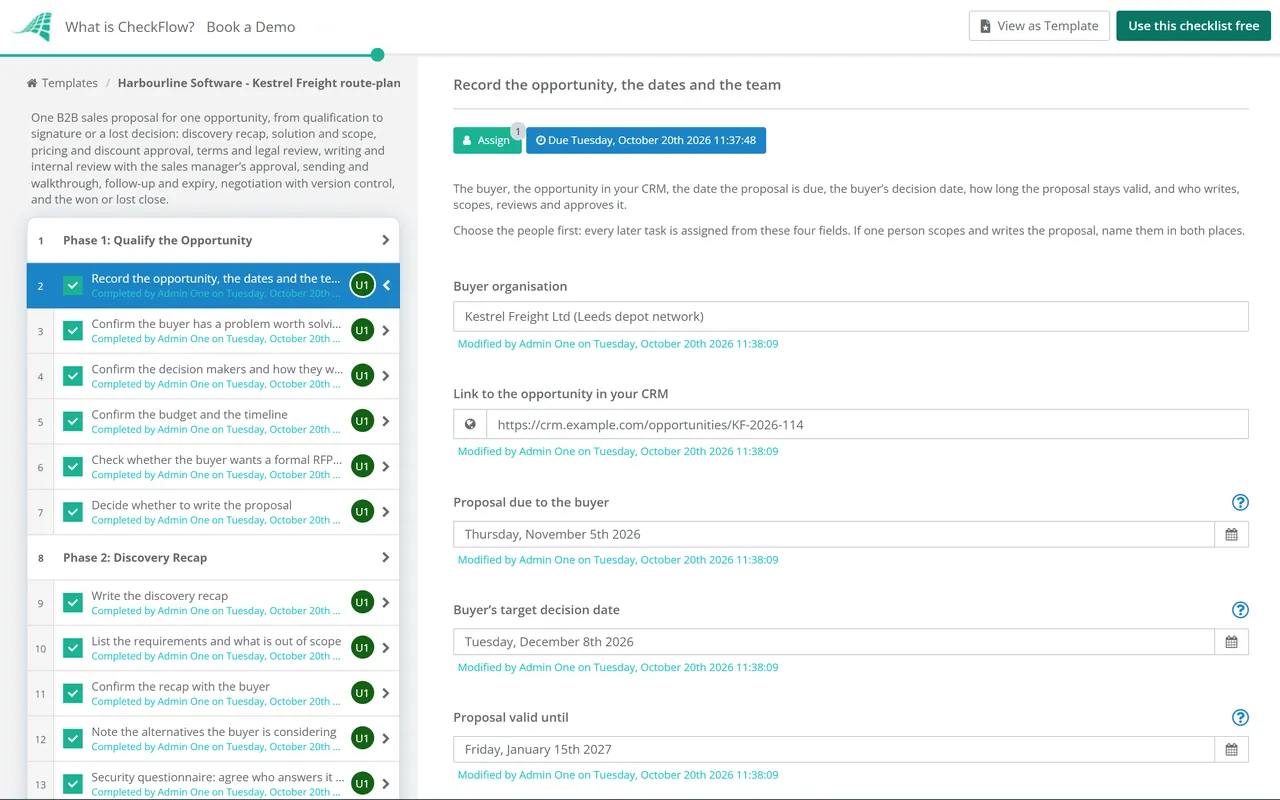Open chevron on Confirm the recap with the buyer
This screenshot has width=1280, height=800.
[x=386, y=693]
